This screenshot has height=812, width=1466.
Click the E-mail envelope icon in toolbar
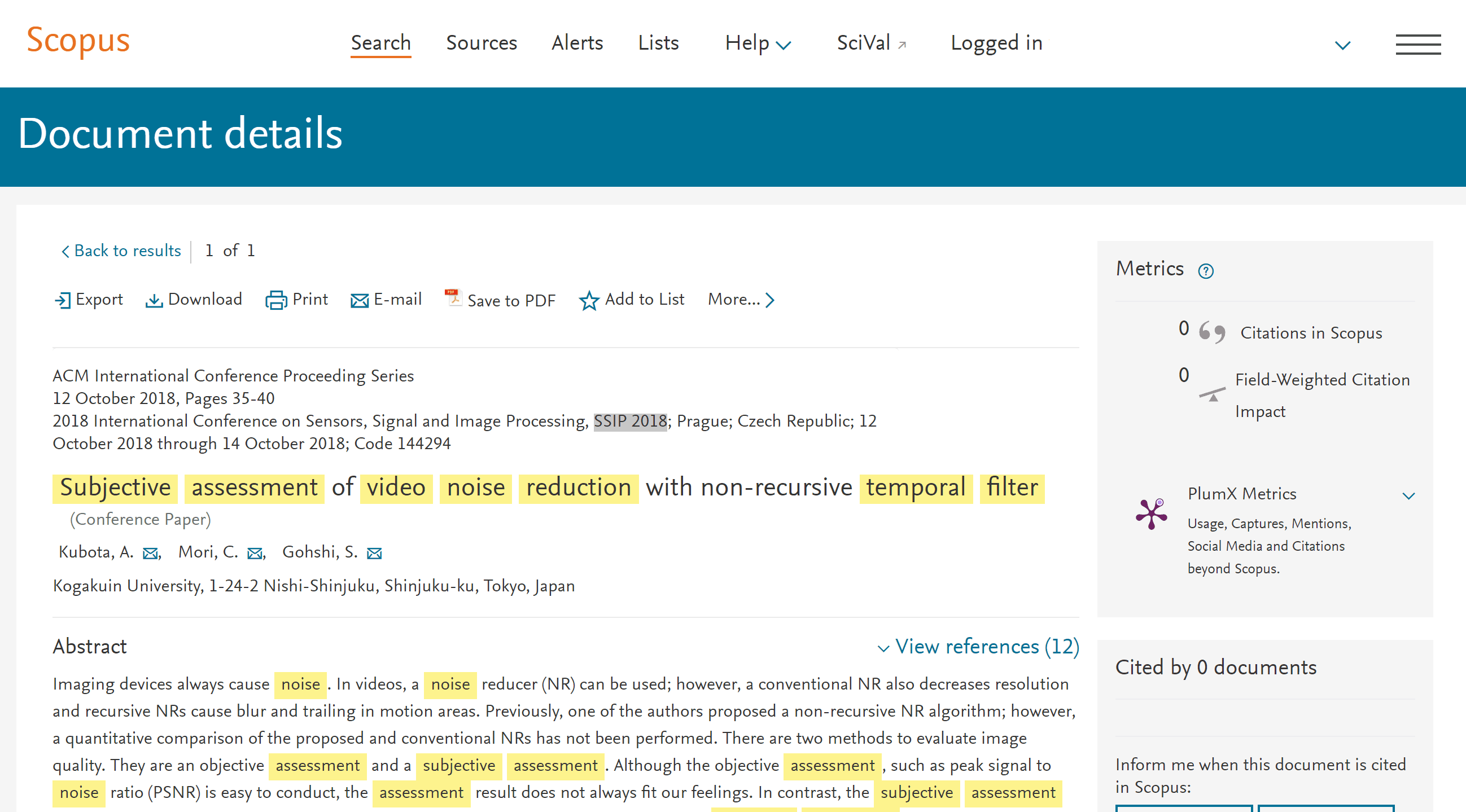tap(360, 300)
